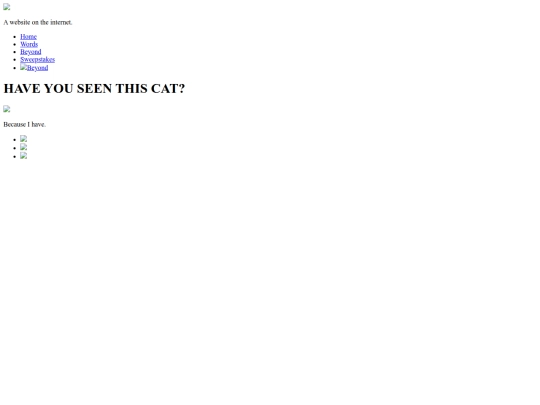The image size is (540, 405).
Task: Click the bullet beside the Sweepstakes link
Action: click(x=15, y=60)
